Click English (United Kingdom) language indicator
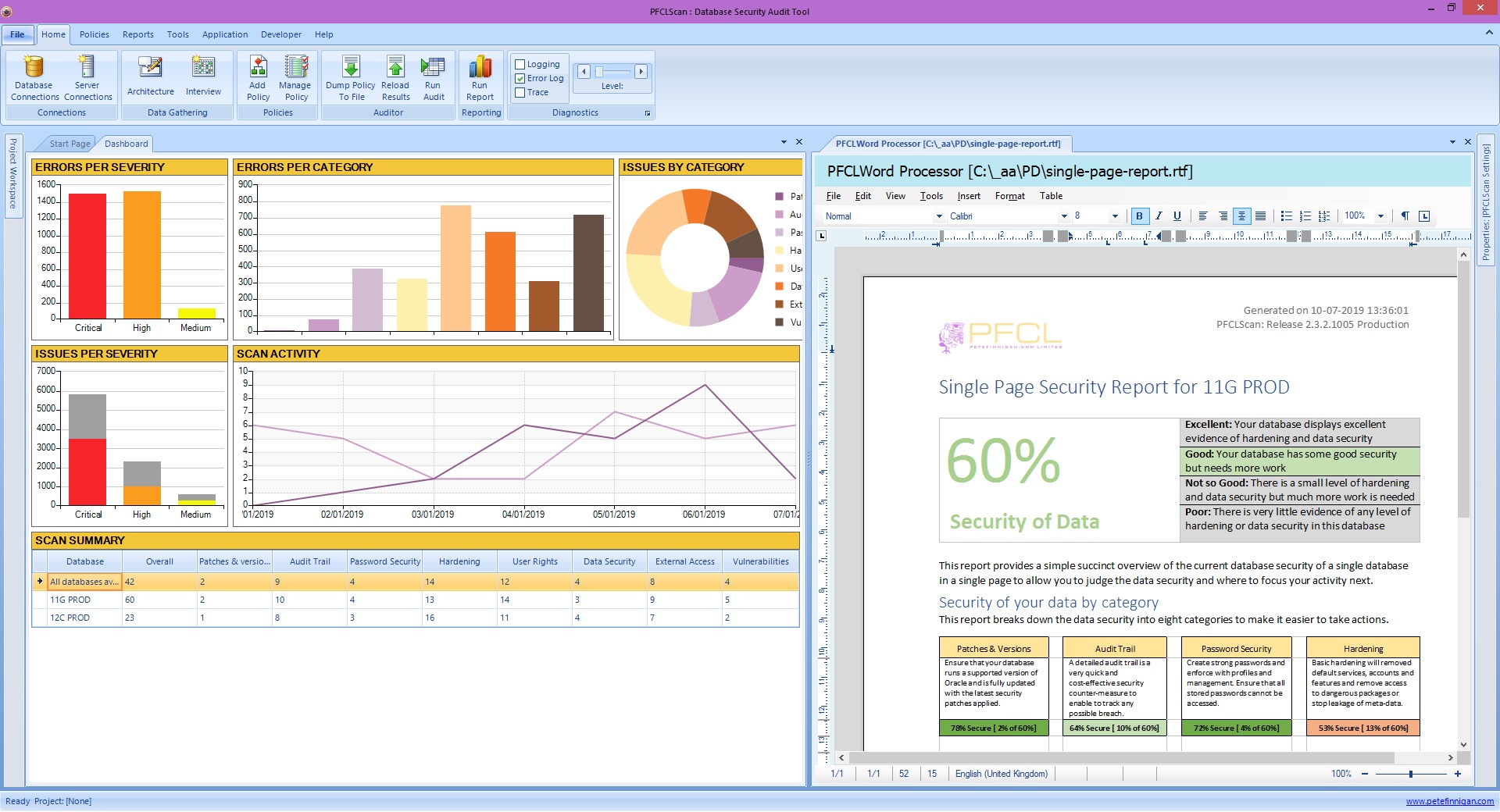Viewport: 1500px width, 812px height. [x=1001, y=774]
